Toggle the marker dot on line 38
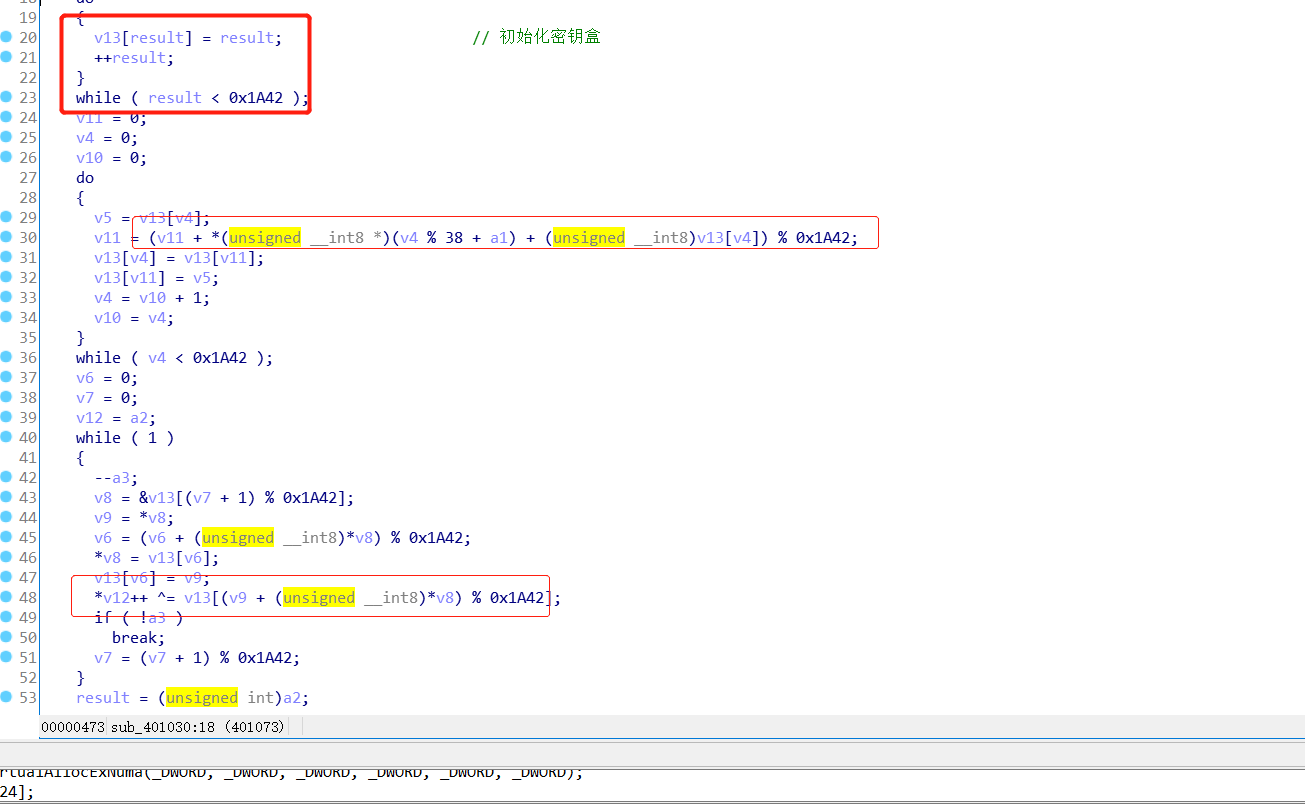The height and width of the screenshot is (809, 1305). point(6,397)
